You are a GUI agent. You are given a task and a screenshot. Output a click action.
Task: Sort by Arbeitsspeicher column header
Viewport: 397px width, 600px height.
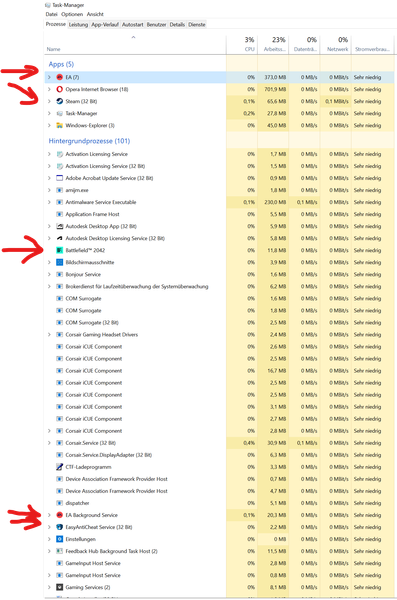(273, 44)
